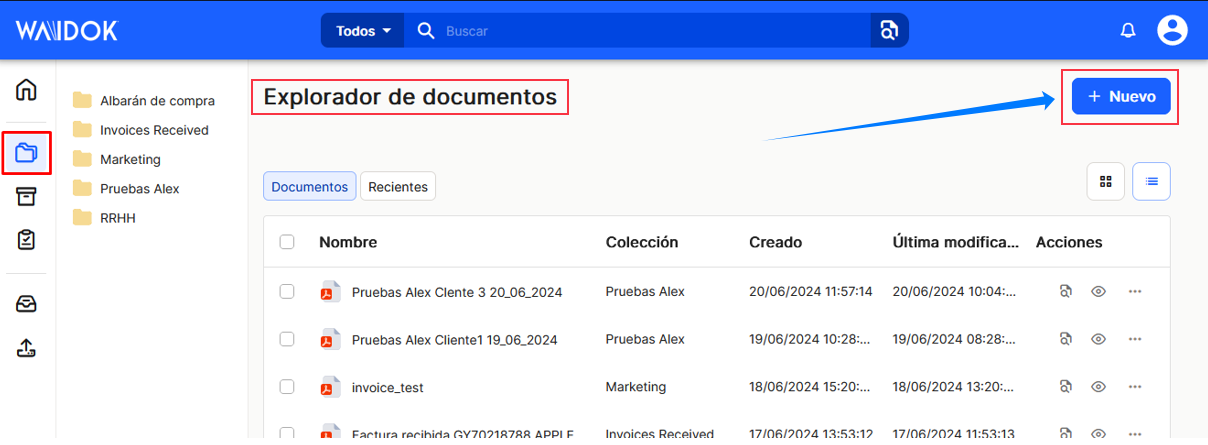Click created date 17/06/2024 13:53:12
The width and height of the screenshot is (1208, 445).
pos(811,434)
